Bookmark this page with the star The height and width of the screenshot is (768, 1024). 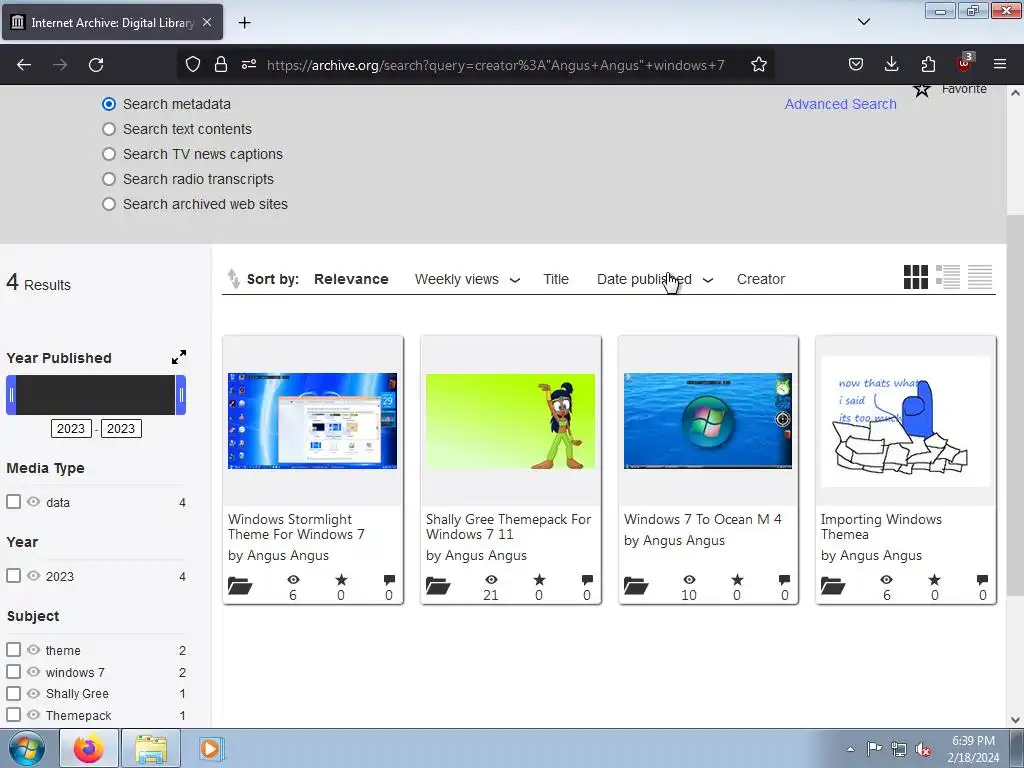coord(758,64)
